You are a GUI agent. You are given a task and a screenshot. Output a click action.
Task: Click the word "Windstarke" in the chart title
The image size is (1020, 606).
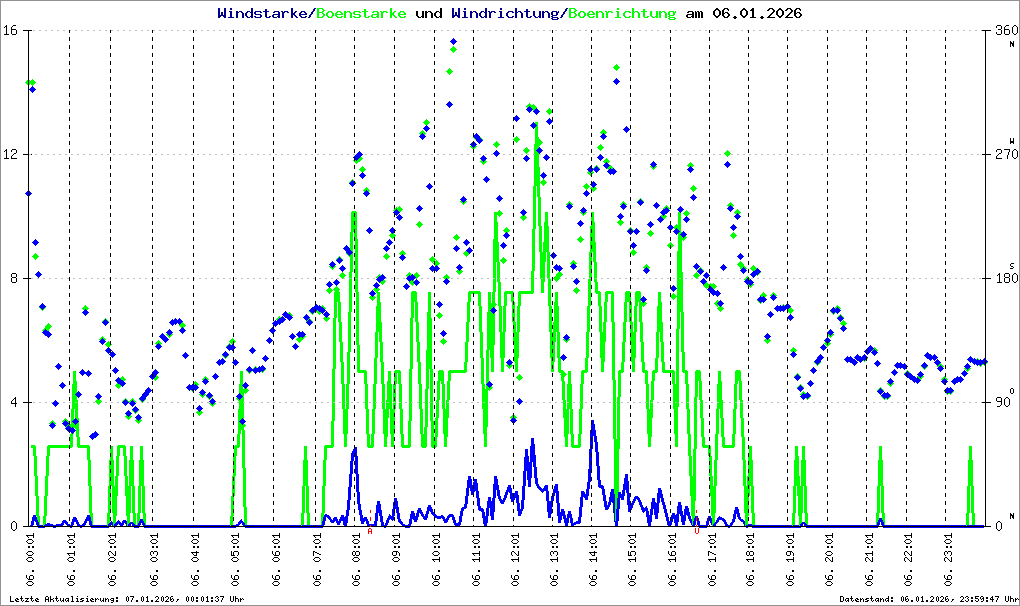tap(262, 14)
